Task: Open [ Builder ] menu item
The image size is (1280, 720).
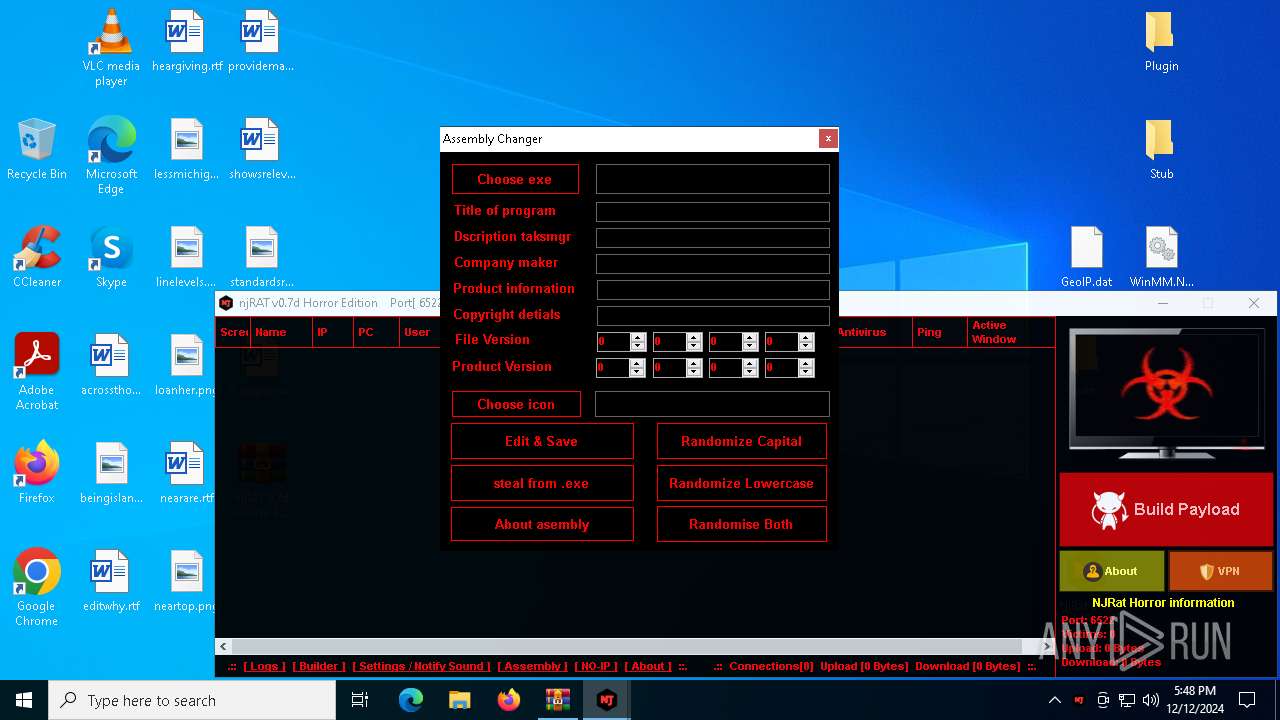Action: pos(320,666)
